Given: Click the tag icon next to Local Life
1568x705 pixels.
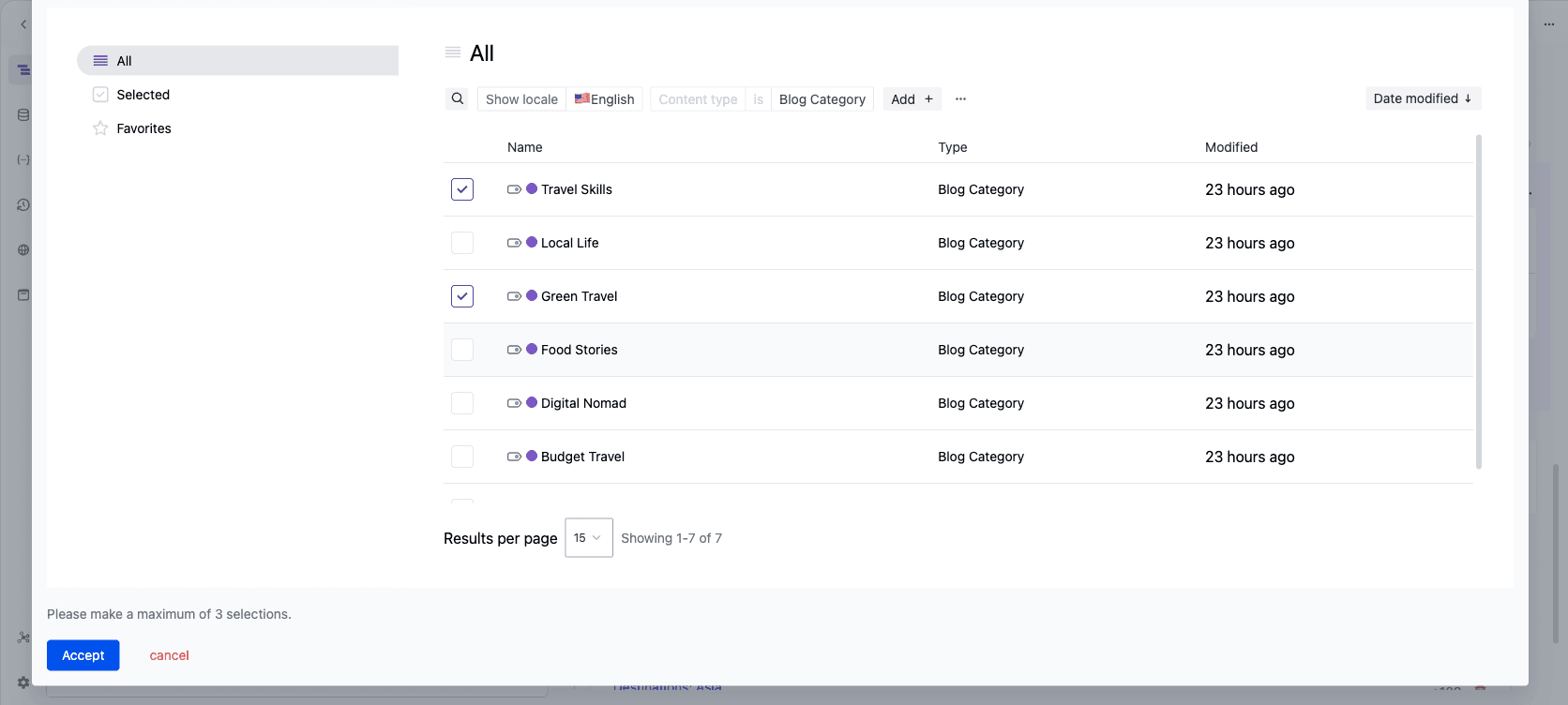Looking at the screenshot, I should 514,243.
